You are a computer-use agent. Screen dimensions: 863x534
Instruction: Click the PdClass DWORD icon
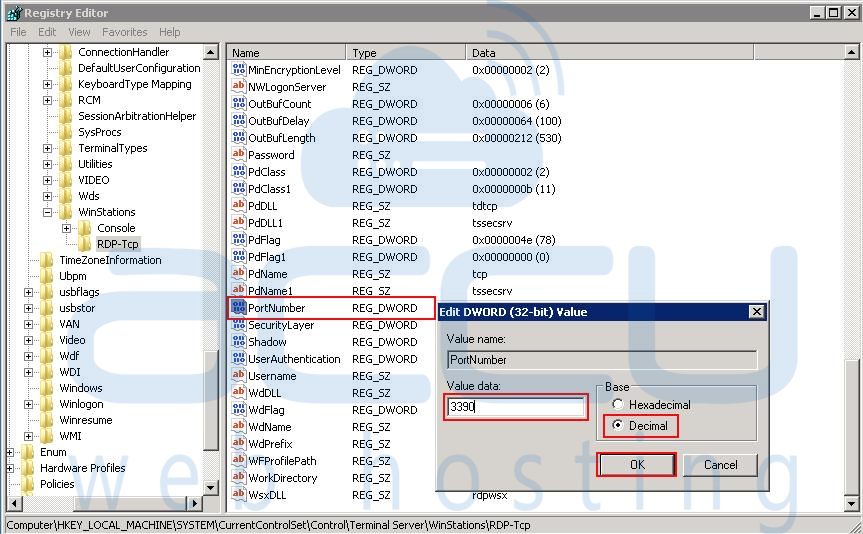click(238, 172)
